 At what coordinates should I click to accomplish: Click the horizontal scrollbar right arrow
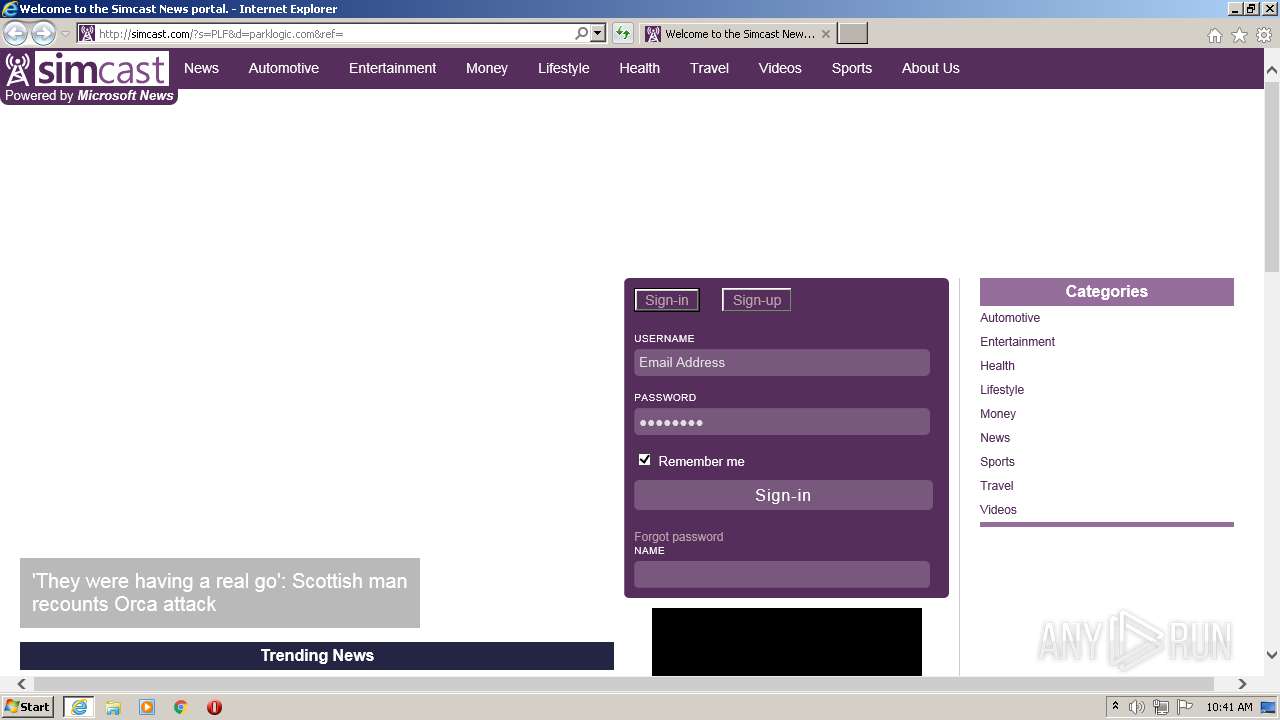click(1242, 684)
